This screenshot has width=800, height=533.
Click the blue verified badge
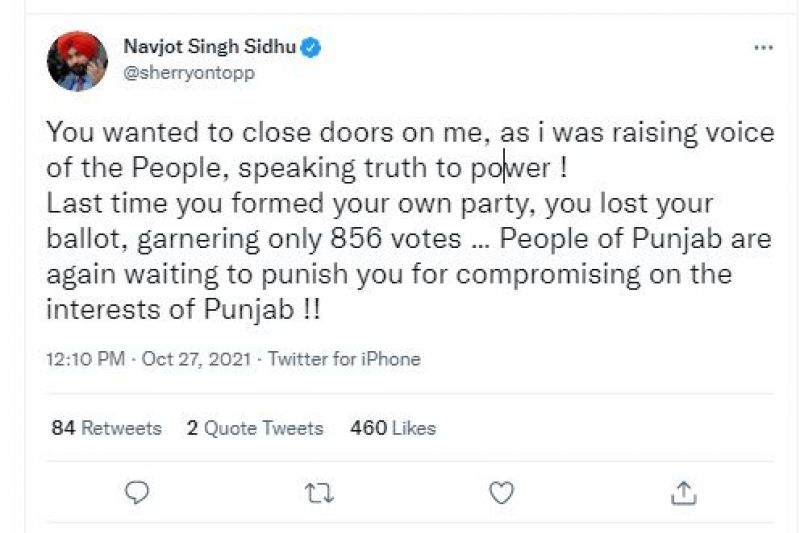312,47
